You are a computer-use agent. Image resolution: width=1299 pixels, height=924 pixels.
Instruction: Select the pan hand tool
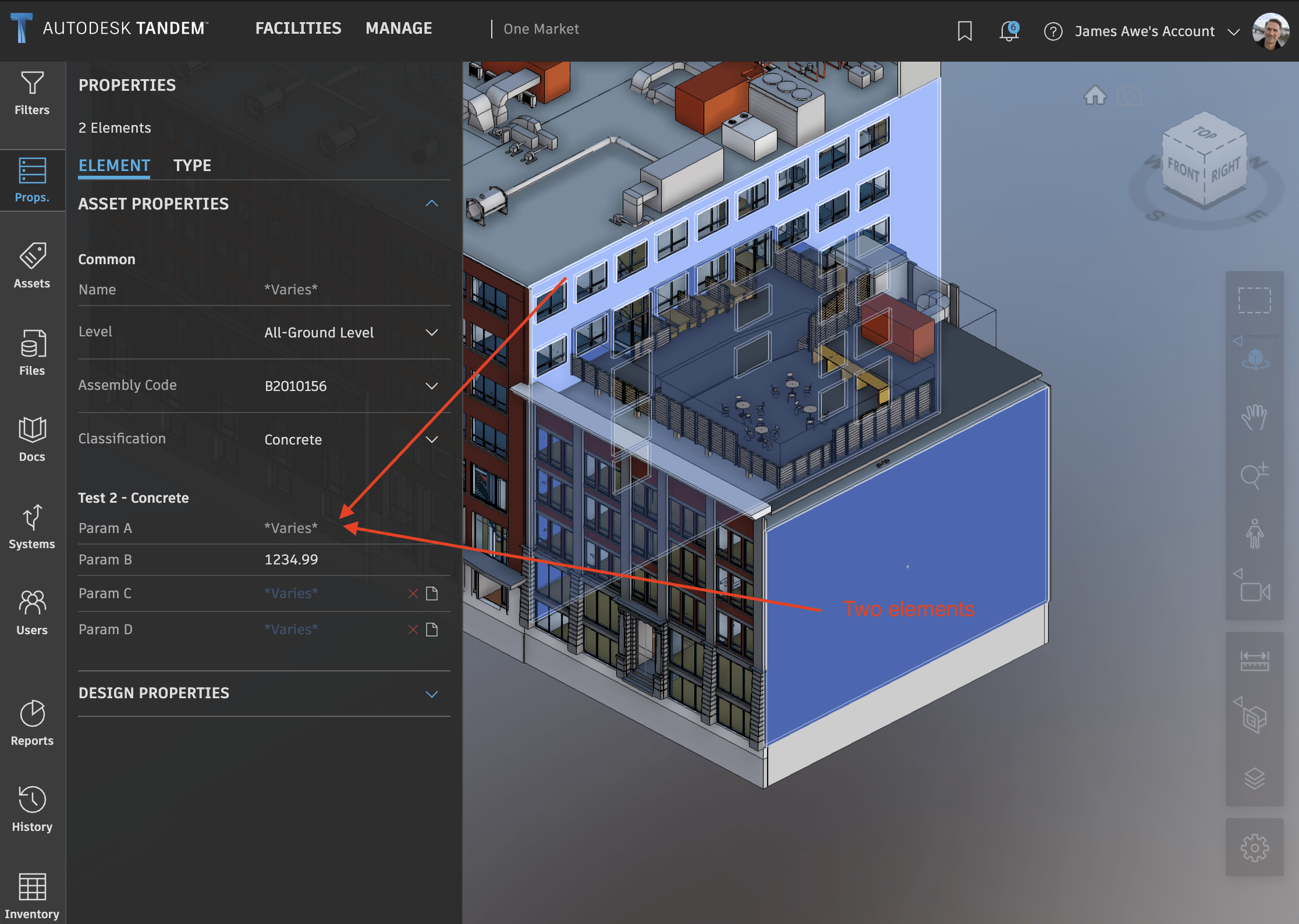coord(1254,417)
